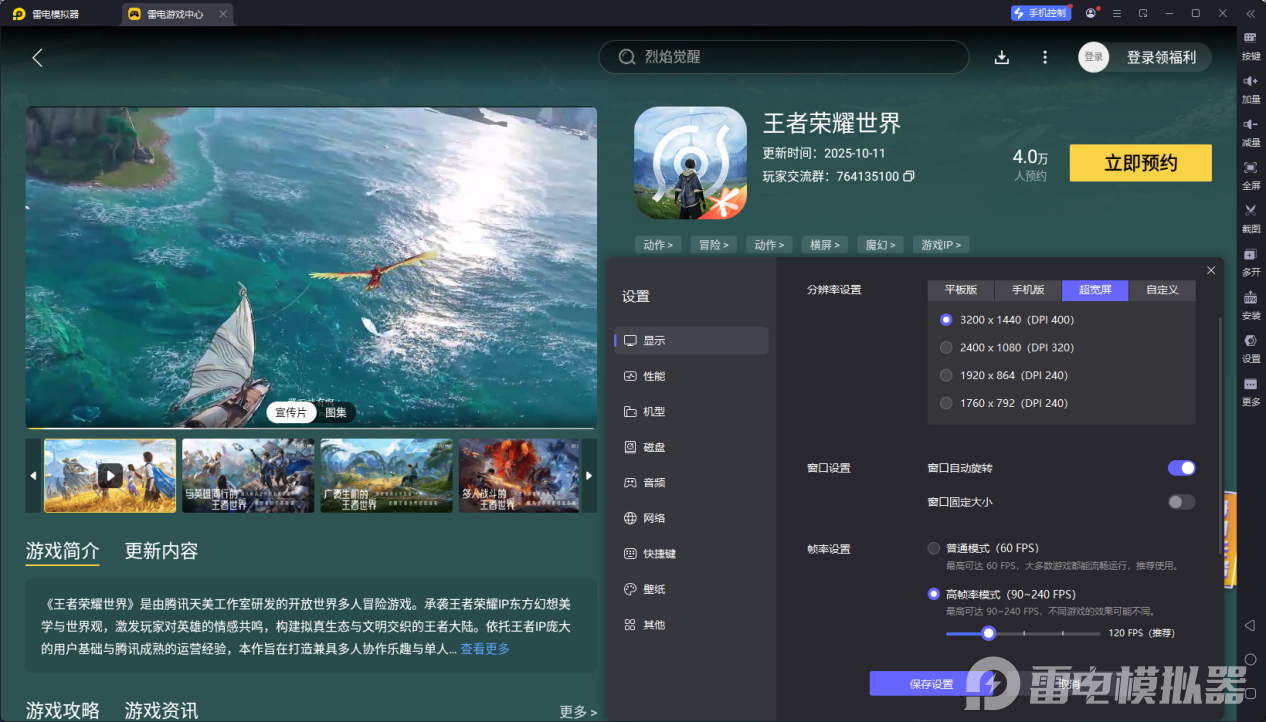
Task: Switch to the 手机版 resolution tab
Action: 1027,289
